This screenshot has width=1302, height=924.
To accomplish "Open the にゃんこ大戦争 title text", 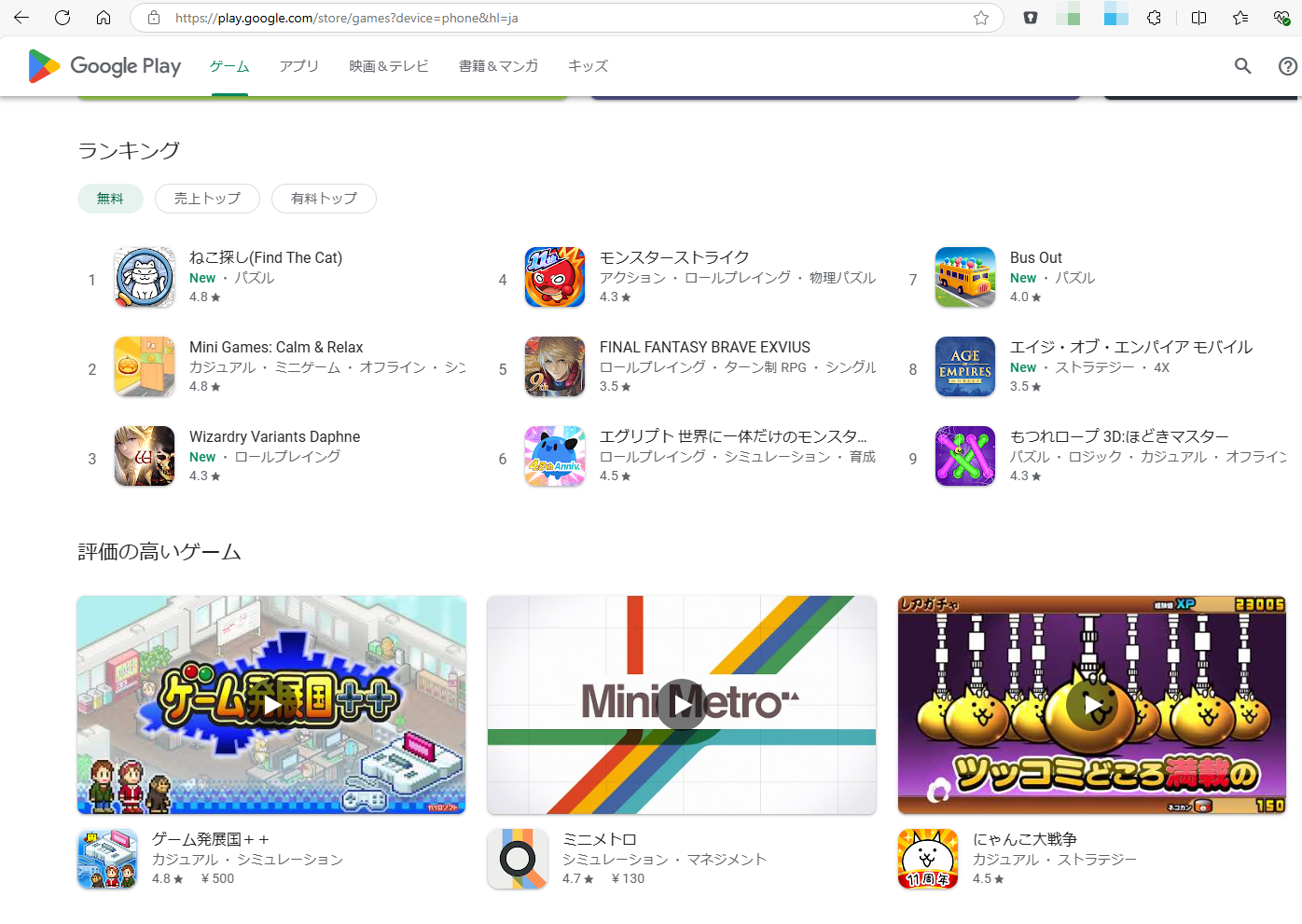I will click(x=1025, y=839).
